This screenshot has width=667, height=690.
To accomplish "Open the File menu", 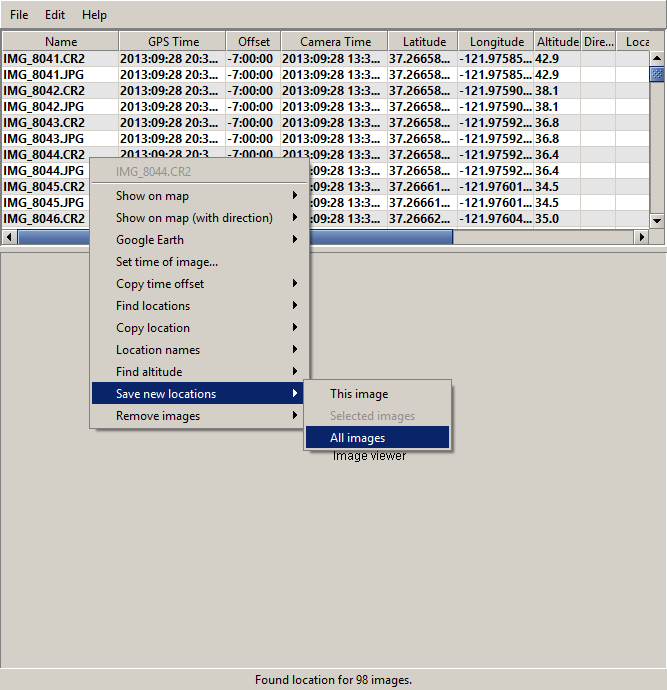I will (19, 15).
